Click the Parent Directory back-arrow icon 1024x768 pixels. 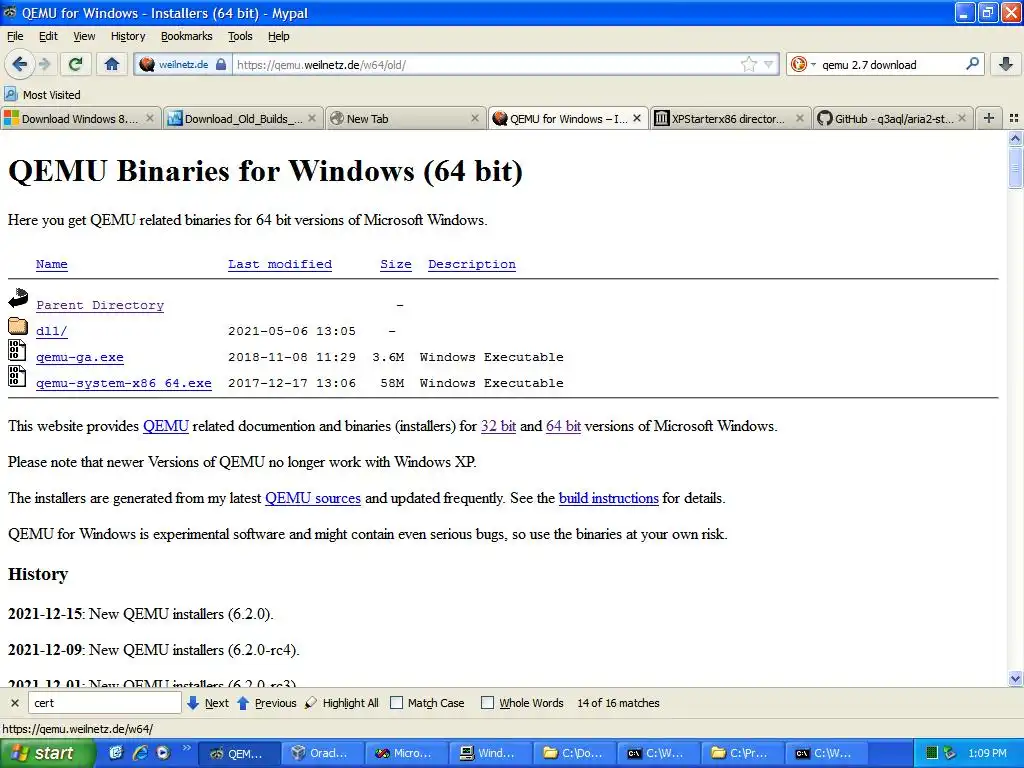point(18,298)
